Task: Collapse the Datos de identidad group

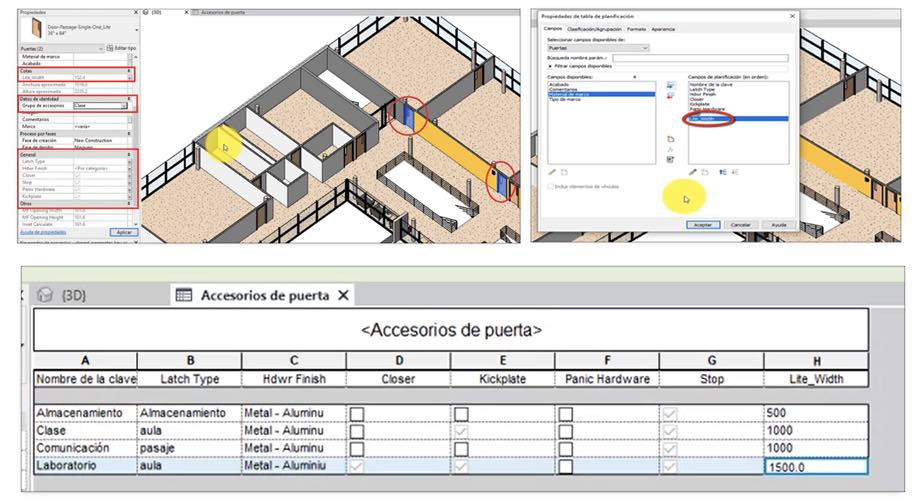Action: coord(130,99)
